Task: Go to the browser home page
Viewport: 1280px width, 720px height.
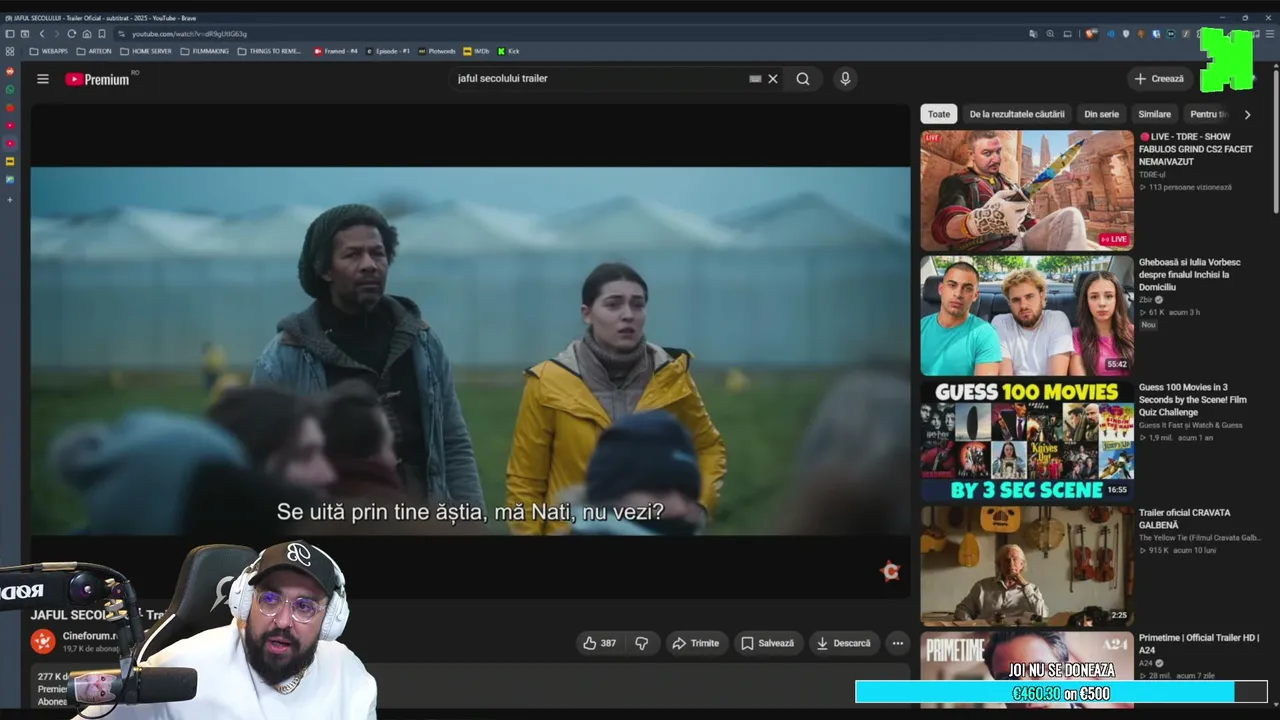Action: 87,34
